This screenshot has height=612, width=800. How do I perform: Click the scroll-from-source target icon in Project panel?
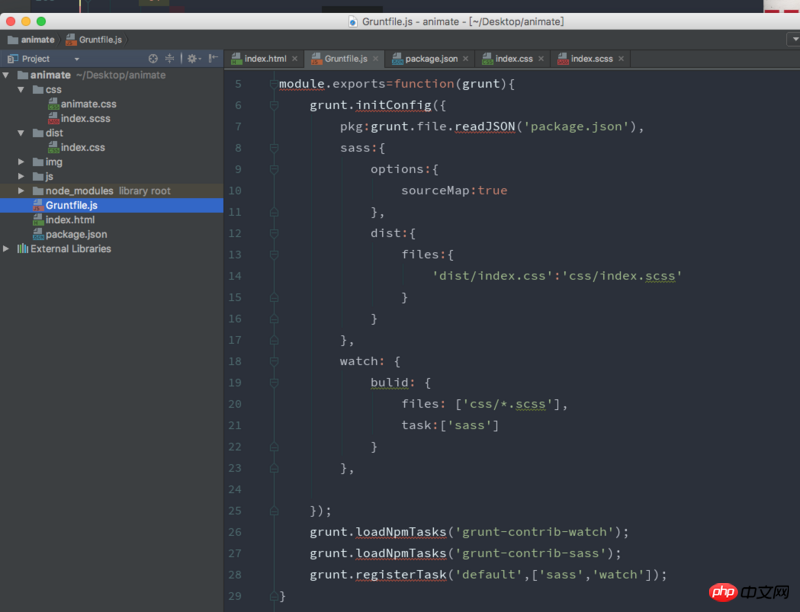click(x=153, y=59)
